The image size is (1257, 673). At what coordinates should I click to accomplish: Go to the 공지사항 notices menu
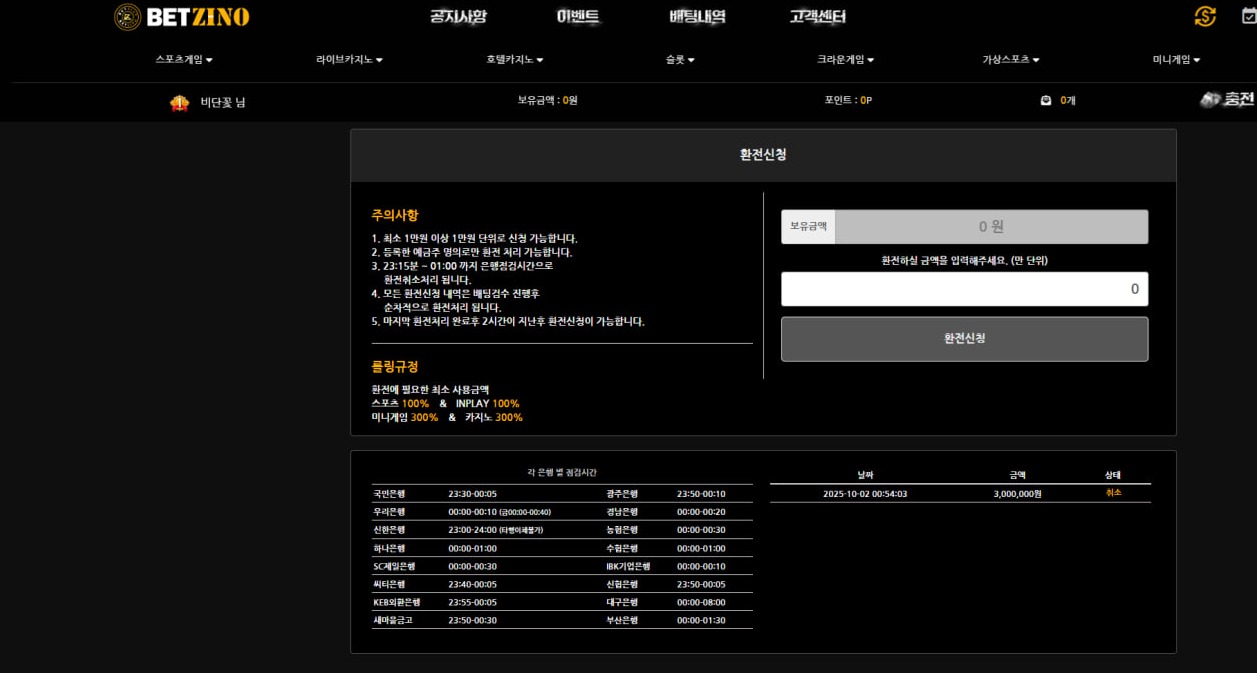click(458, 17)
